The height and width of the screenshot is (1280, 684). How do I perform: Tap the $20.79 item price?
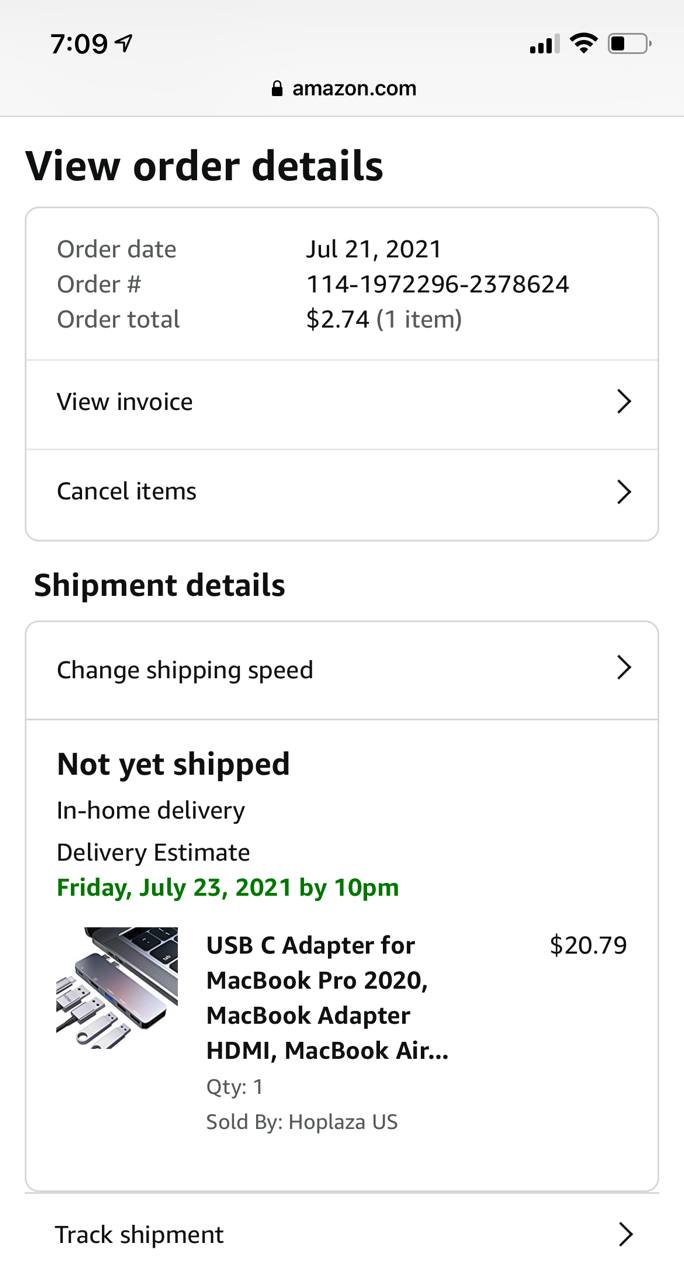[588, 945]
